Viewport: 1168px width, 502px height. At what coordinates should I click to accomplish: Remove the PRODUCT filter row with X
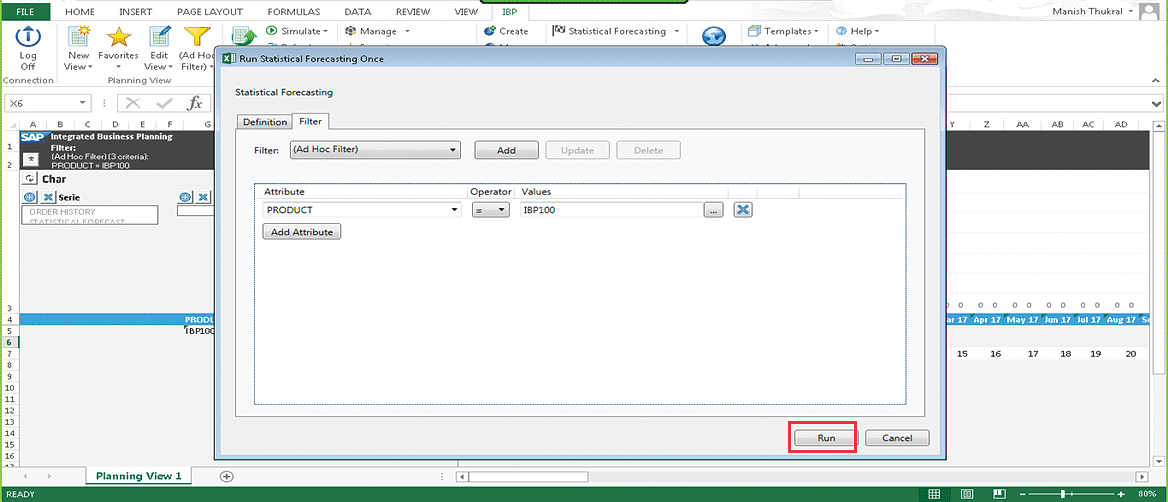pyautogui.click(x=742, y=210)
